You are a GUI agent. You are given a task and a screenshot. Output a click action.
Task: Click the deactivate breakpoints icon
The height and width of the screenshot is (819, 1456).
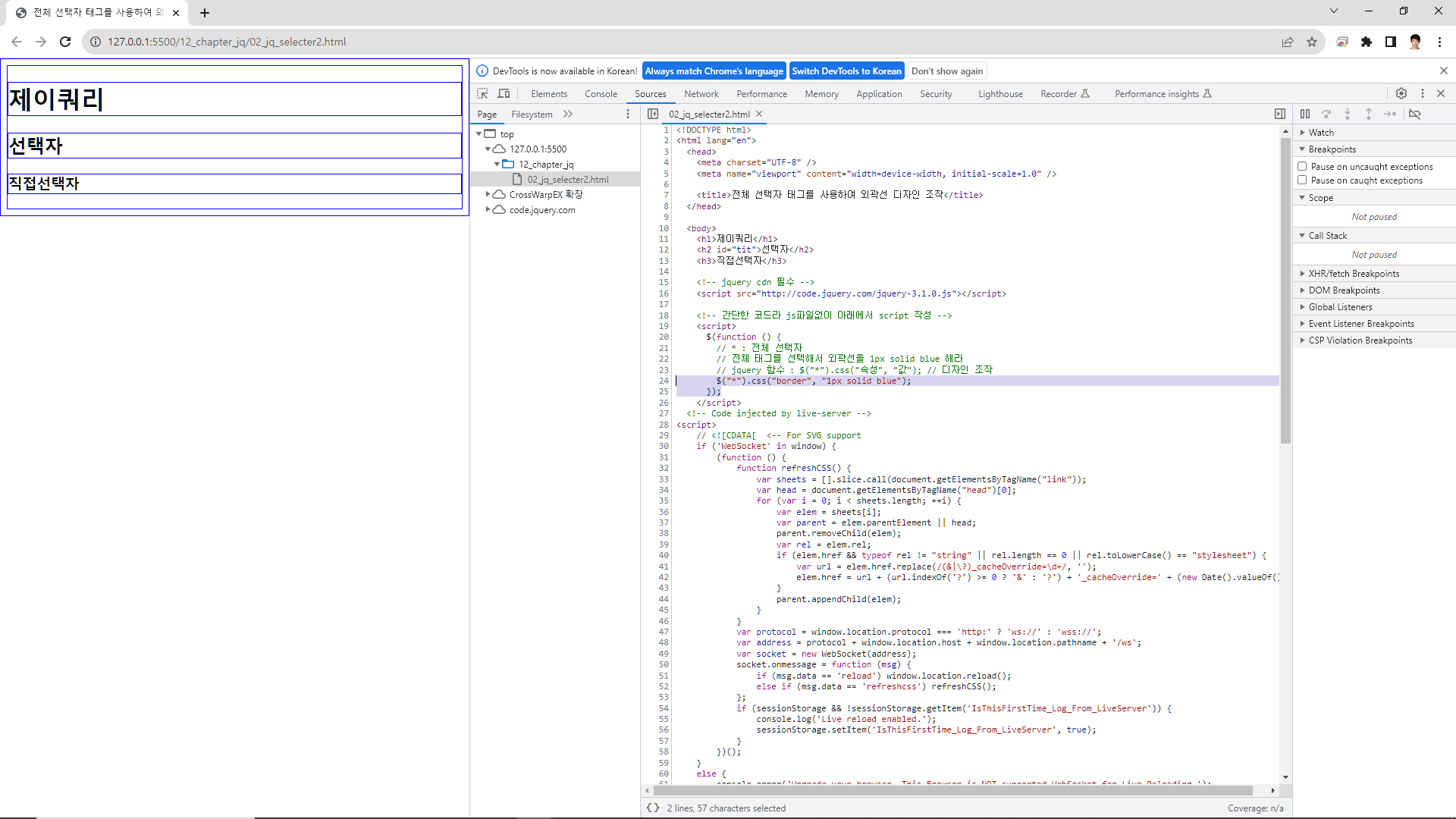(1415, 114)
